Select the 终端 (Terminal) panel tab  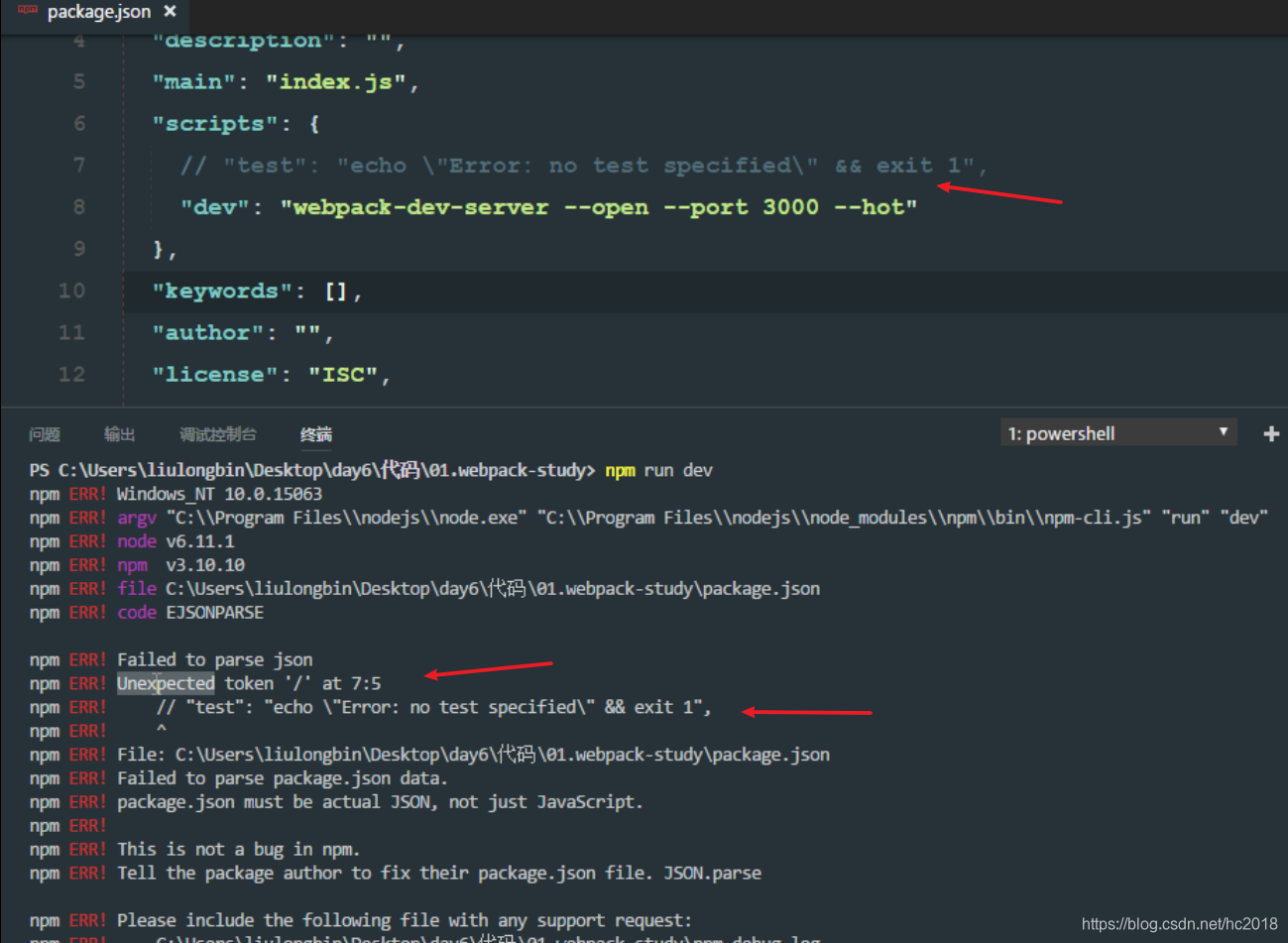(316, 434)
